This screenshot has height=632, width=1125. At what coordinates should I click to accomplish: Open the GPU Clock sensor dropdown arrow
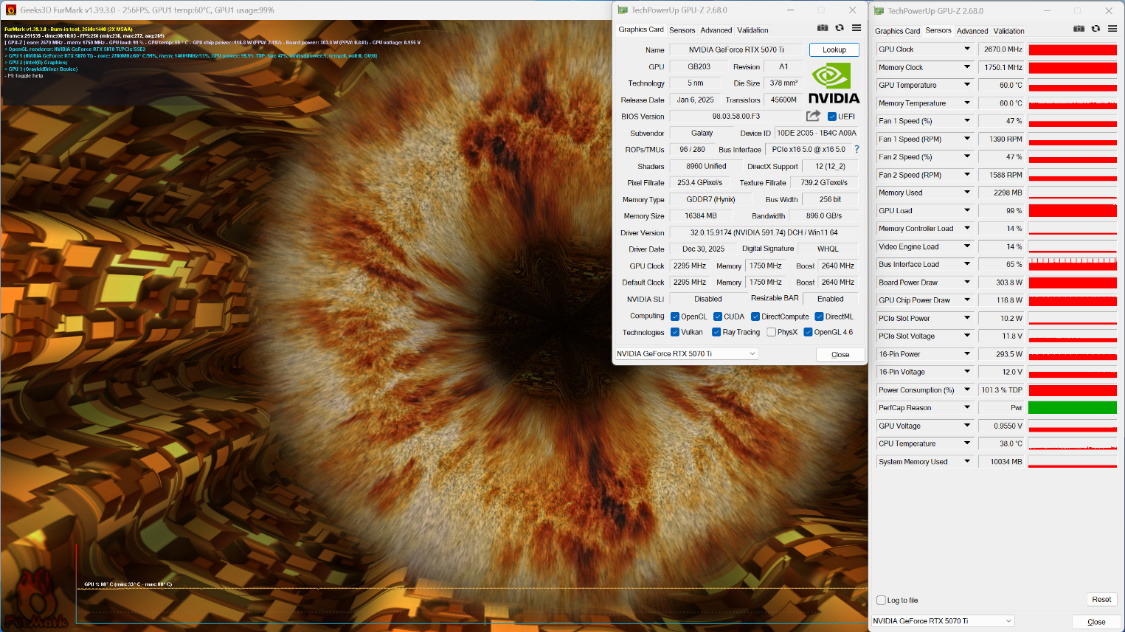[x=966, y=49]
